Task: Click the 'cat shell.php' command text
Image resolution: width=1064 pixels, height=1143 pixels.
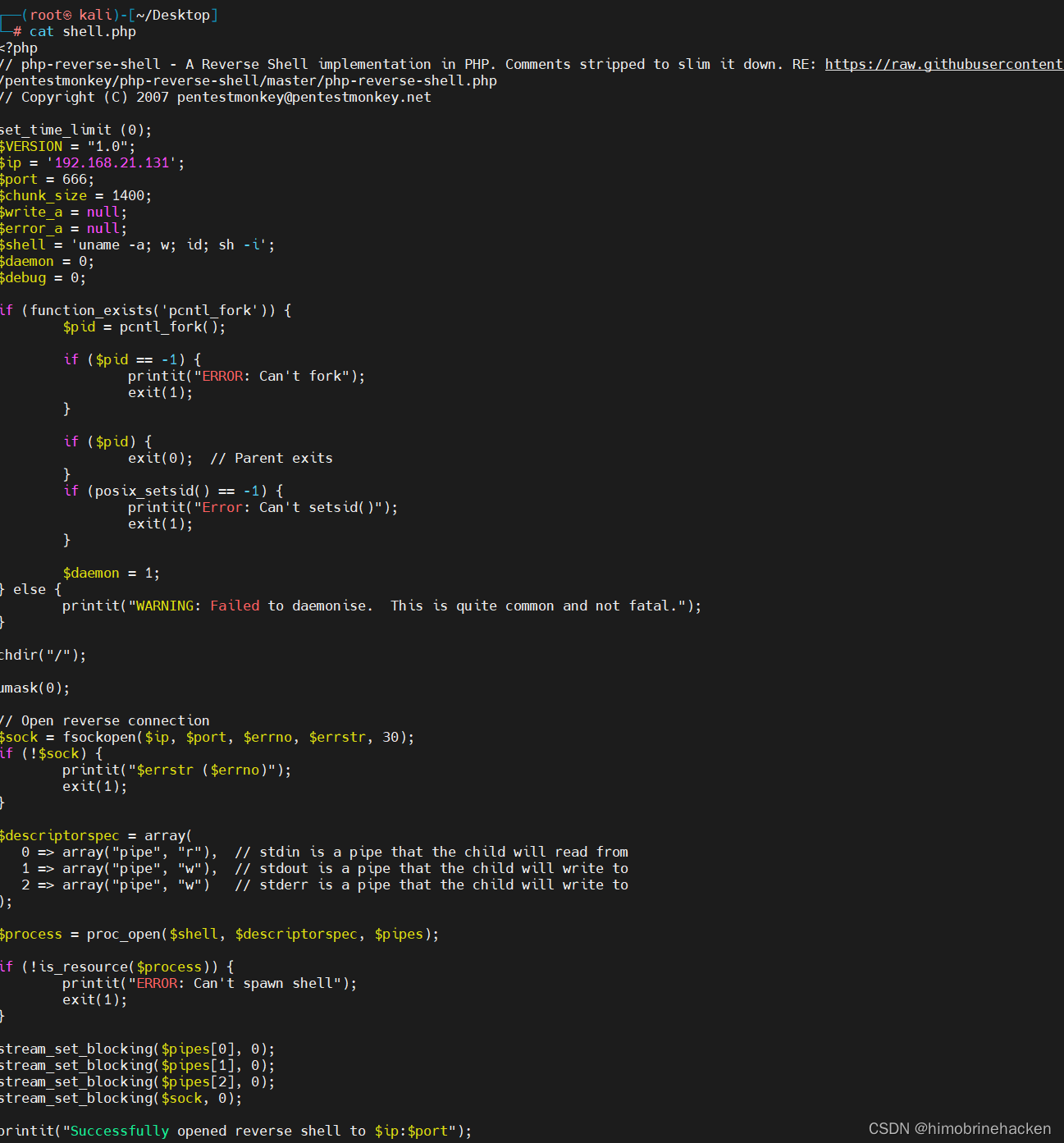Action: click(x=83, y=31)
